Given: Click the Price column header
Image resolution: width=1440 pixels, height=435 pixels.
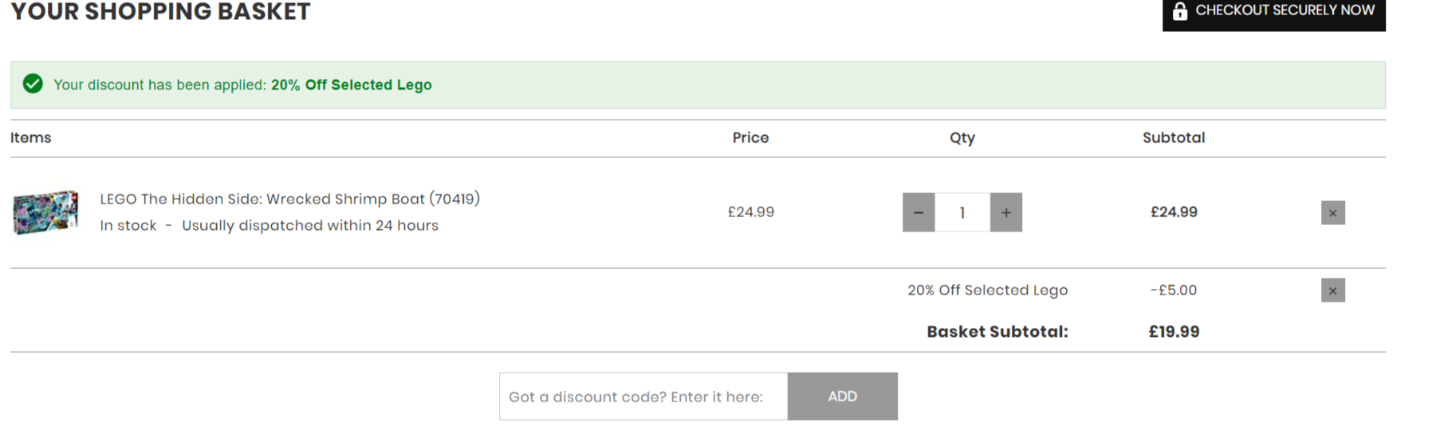Looking at the screenshot, I should coord(750,138).
